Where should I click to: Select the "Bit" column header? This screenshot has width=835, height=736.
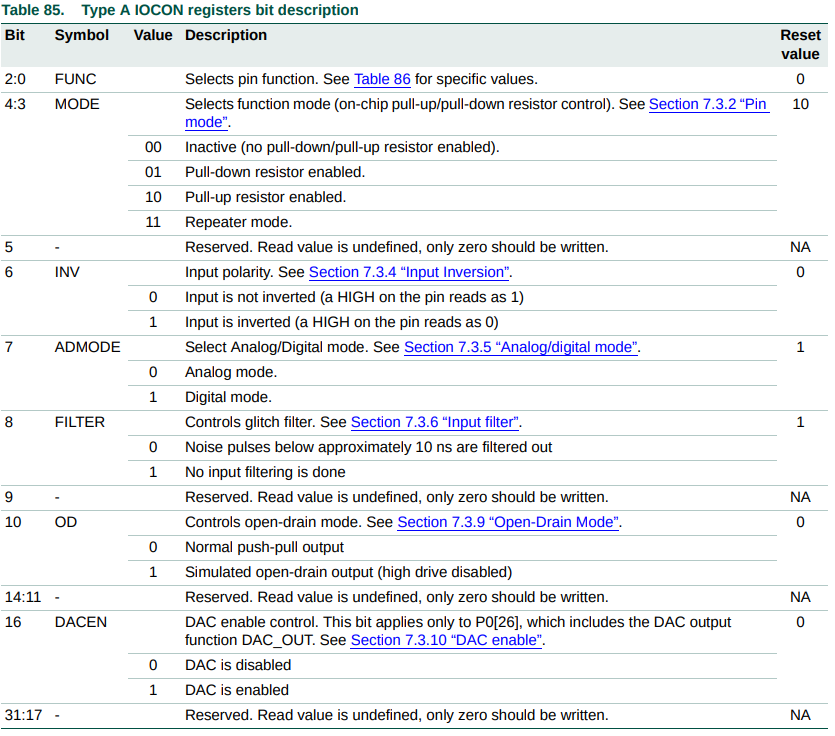(15, 35)
